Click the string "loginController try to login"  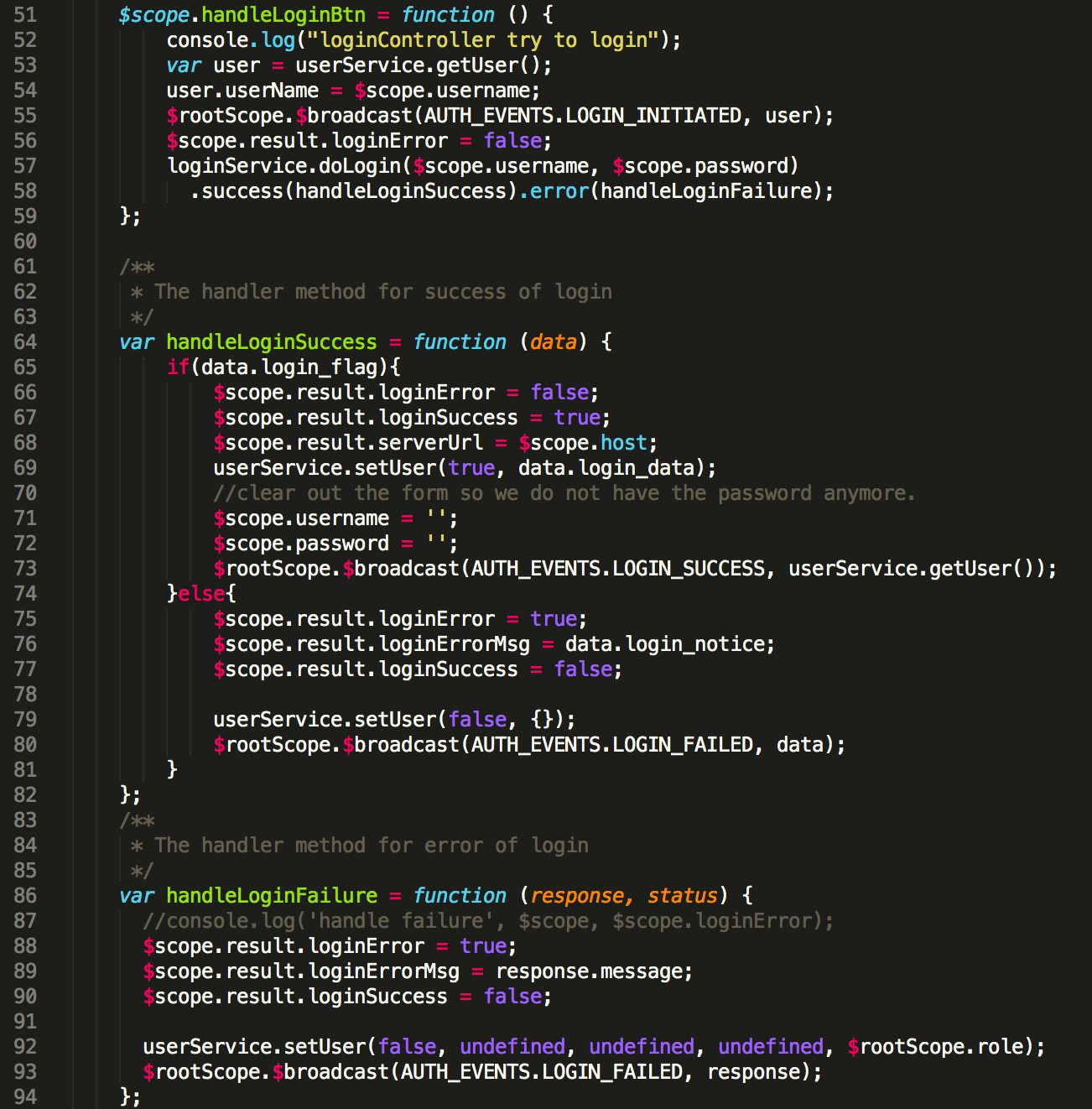point(484,40)
